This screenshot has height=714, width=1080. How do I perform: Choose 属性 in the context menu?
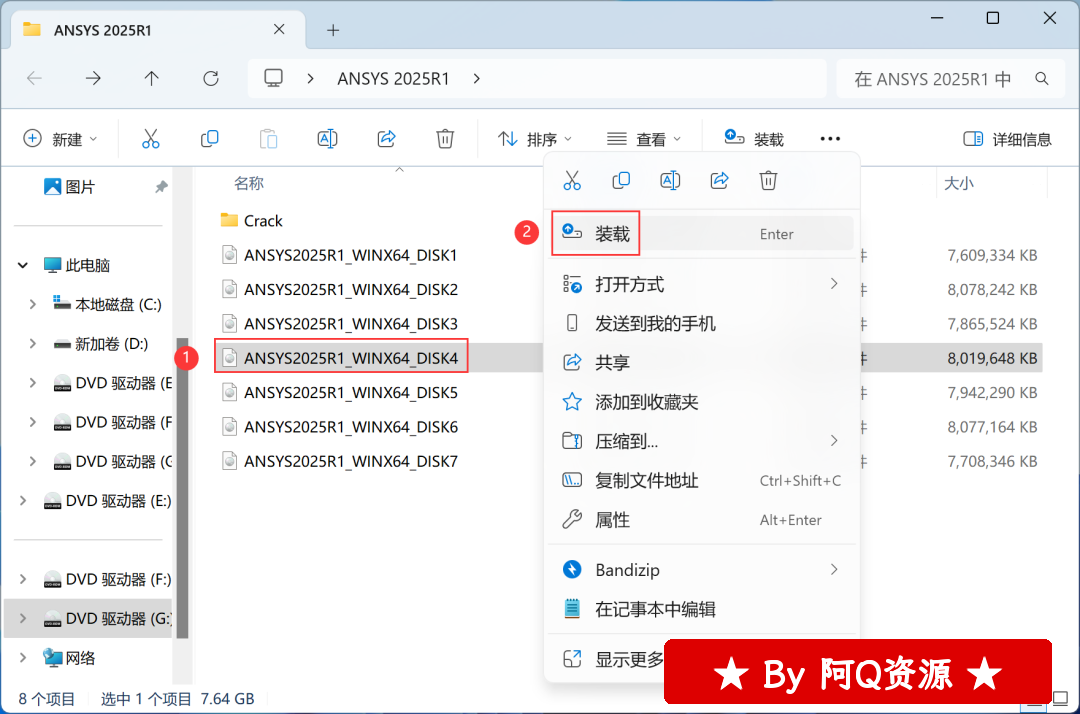coord(703,519)
